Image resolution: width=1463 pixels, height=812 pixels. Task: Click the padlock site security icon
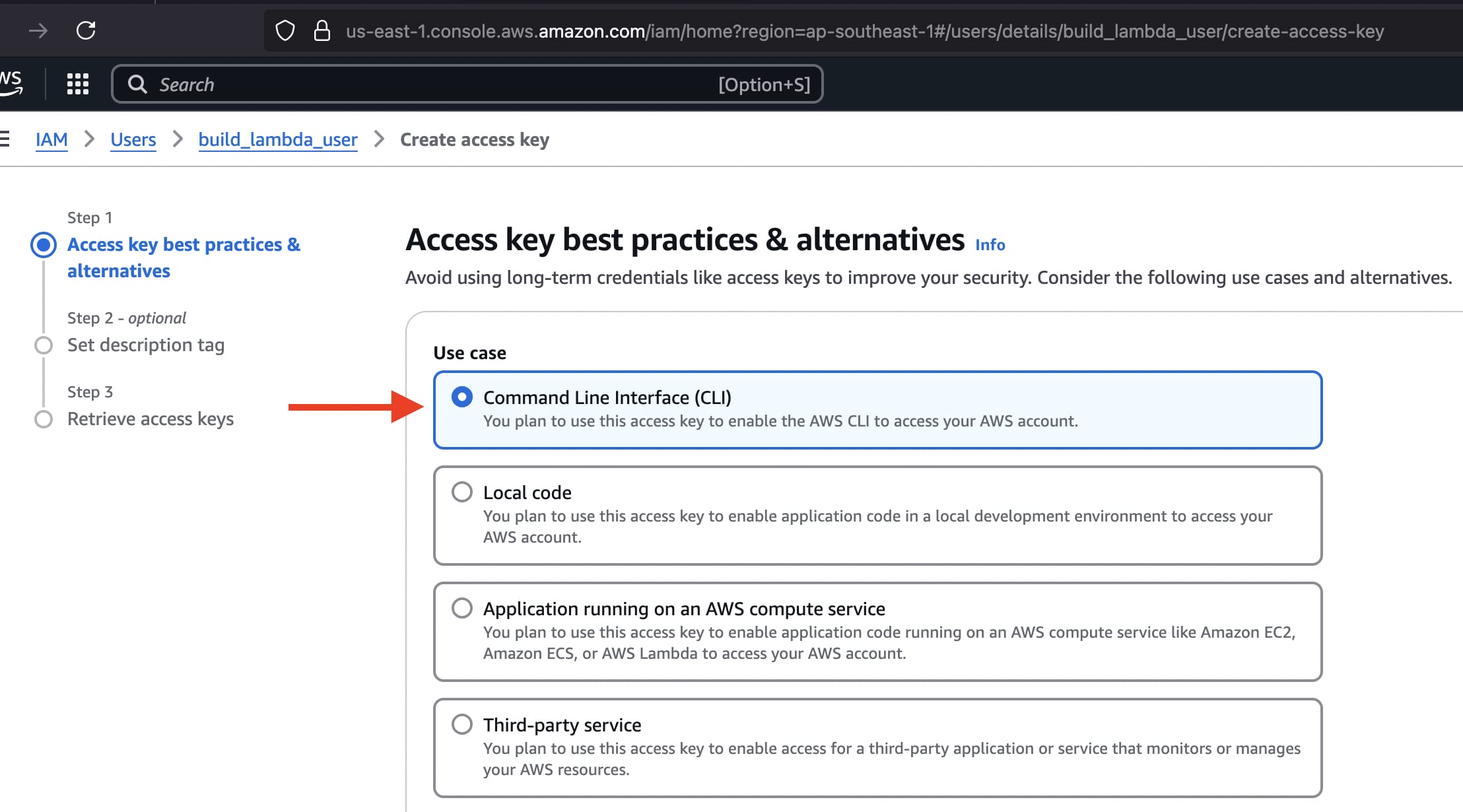coord(322,30)
